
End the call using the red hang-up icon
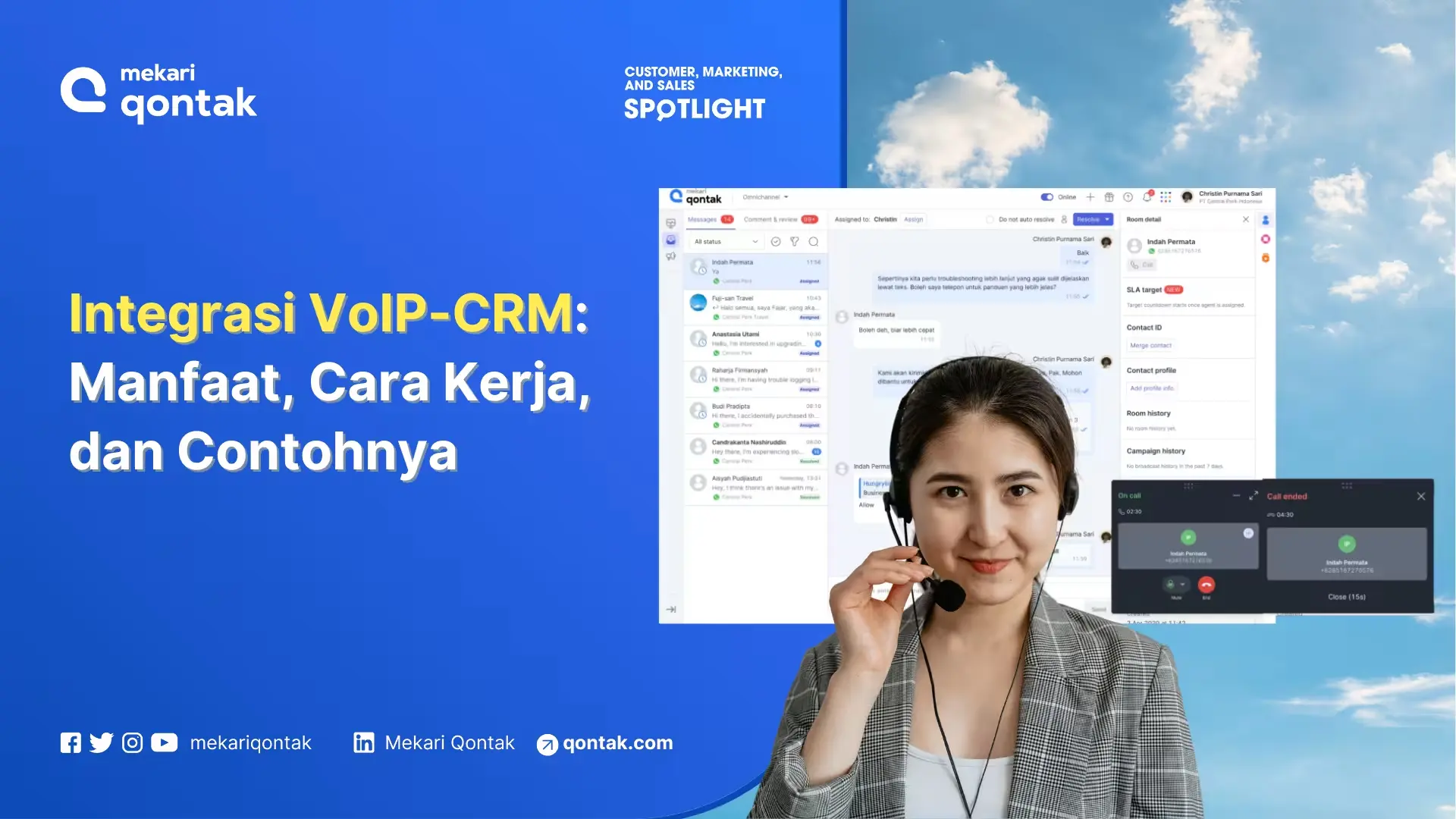1207,585
